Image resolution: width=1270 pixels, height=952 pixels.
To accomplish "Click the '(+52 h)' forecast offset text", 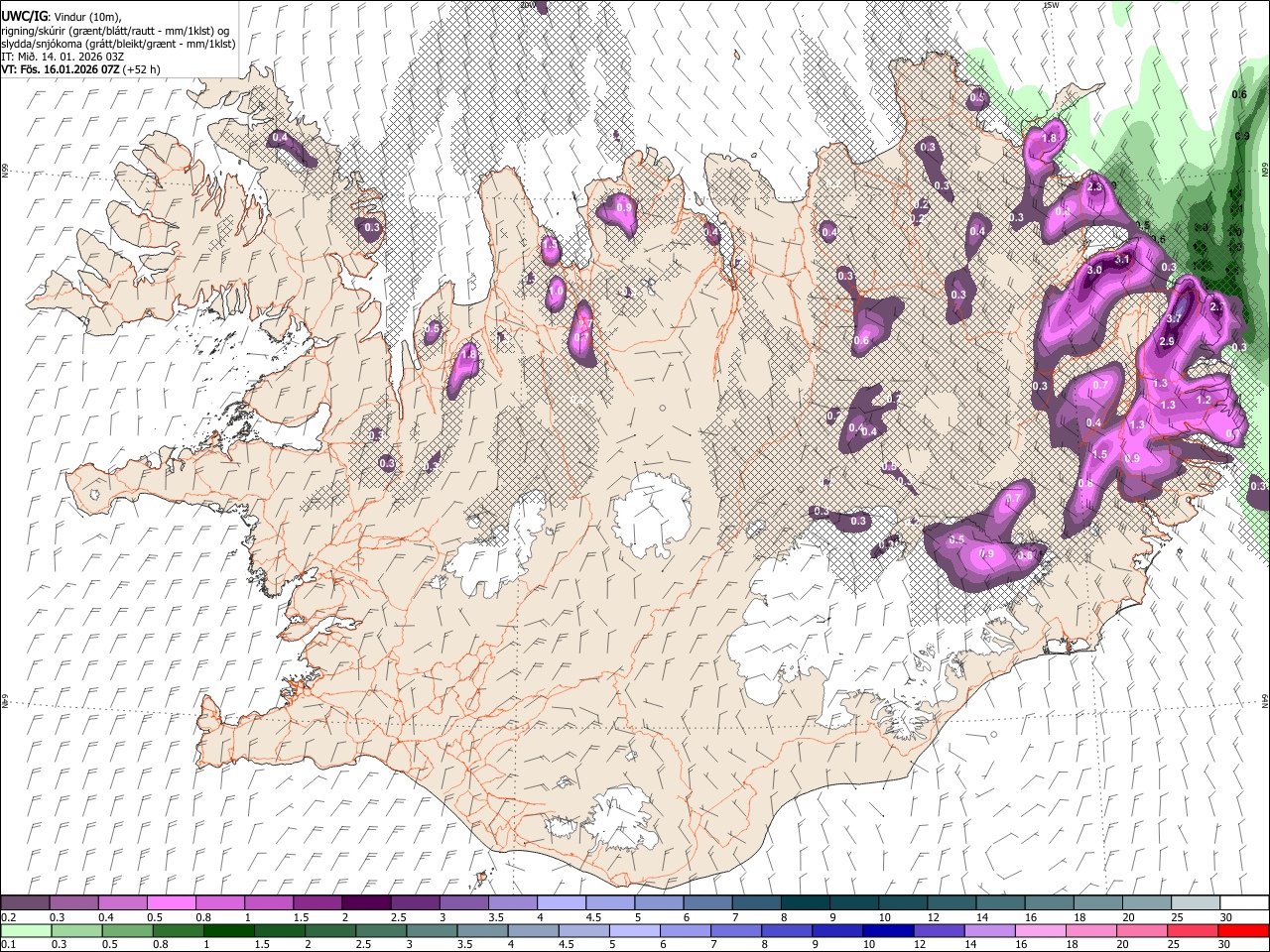I will (142, 69).
